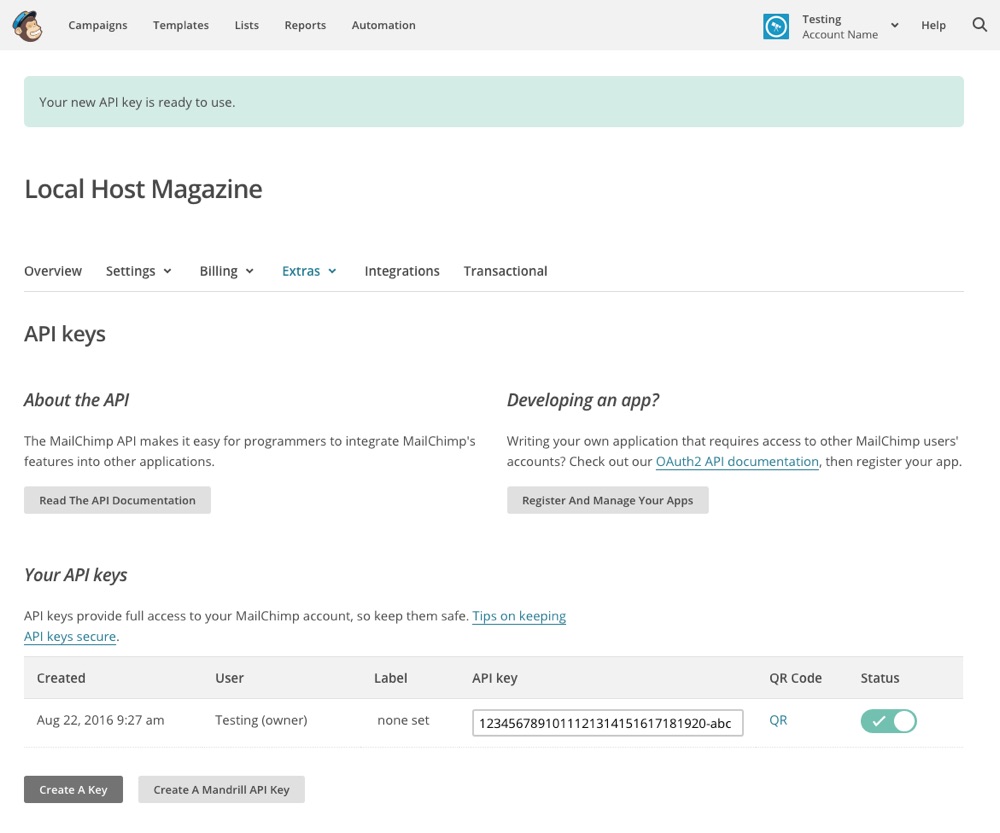The width and height of the screenshot is (1000, 833).
Task: Open the Help menu
Action: point(933,25)
